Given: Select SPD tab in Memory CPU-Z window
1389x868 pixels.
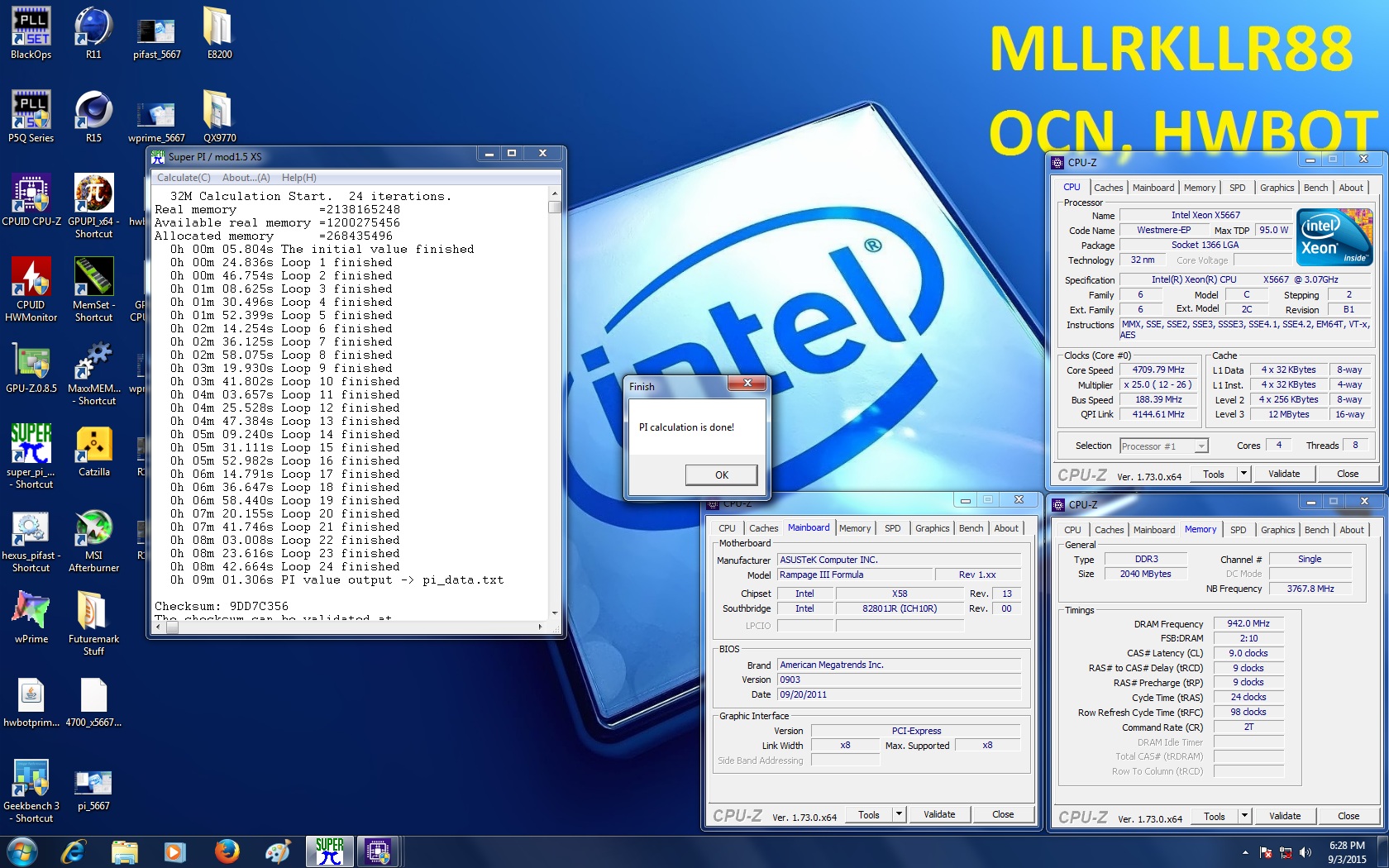Looking at the screenshot, I should [x=1238, y=530].
